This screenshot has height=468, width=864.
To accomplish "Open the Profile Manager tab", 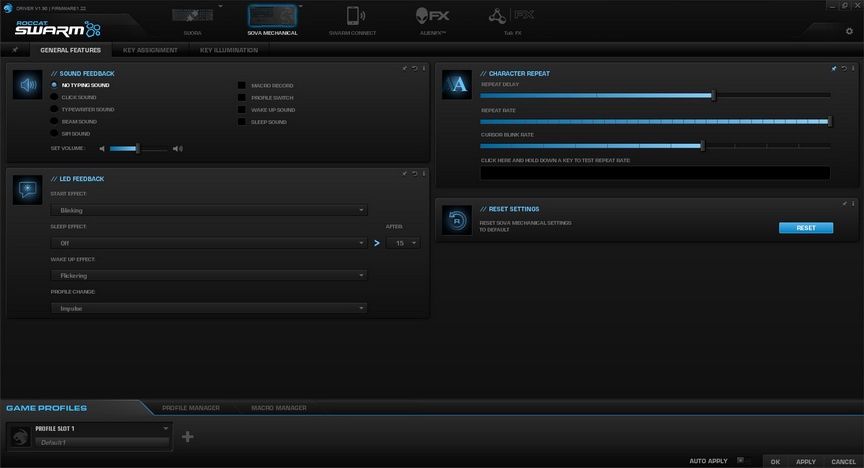I will pos(191,408).
